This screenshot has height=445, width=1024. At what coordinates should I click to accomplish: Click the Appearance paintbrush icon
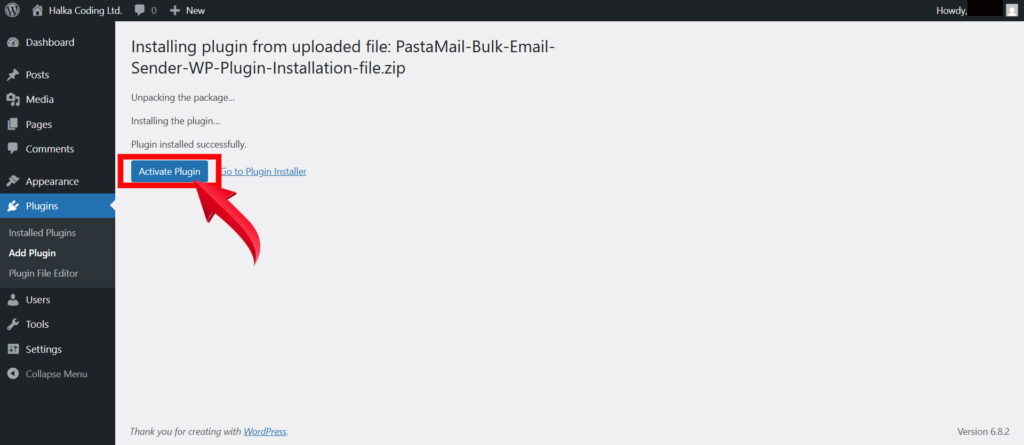pyautogui.click(x=13, y=182)
